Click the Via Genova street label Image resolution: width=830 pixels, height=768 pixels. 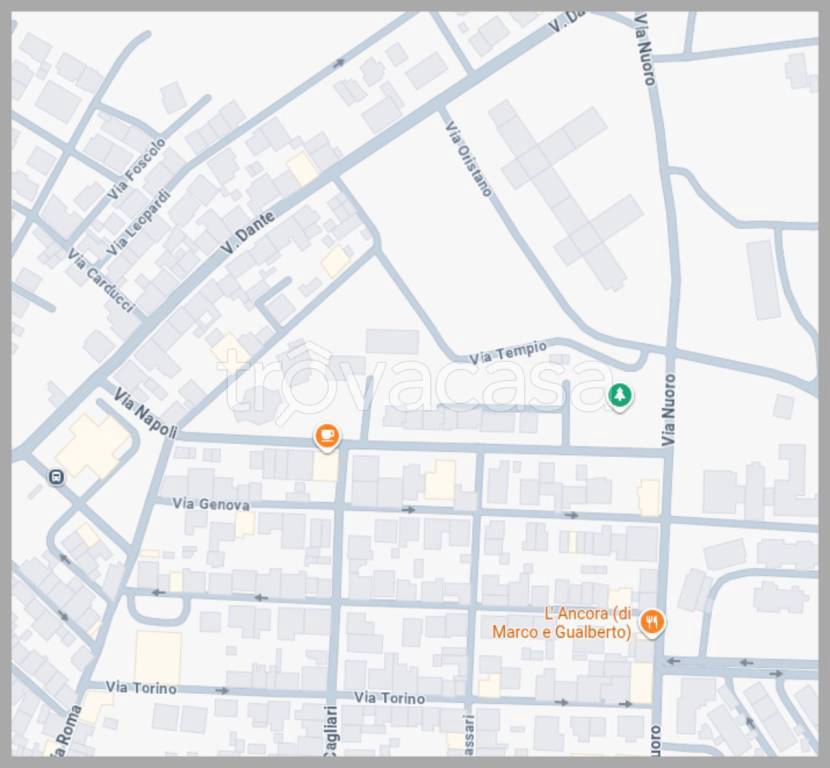pos(210,505)
